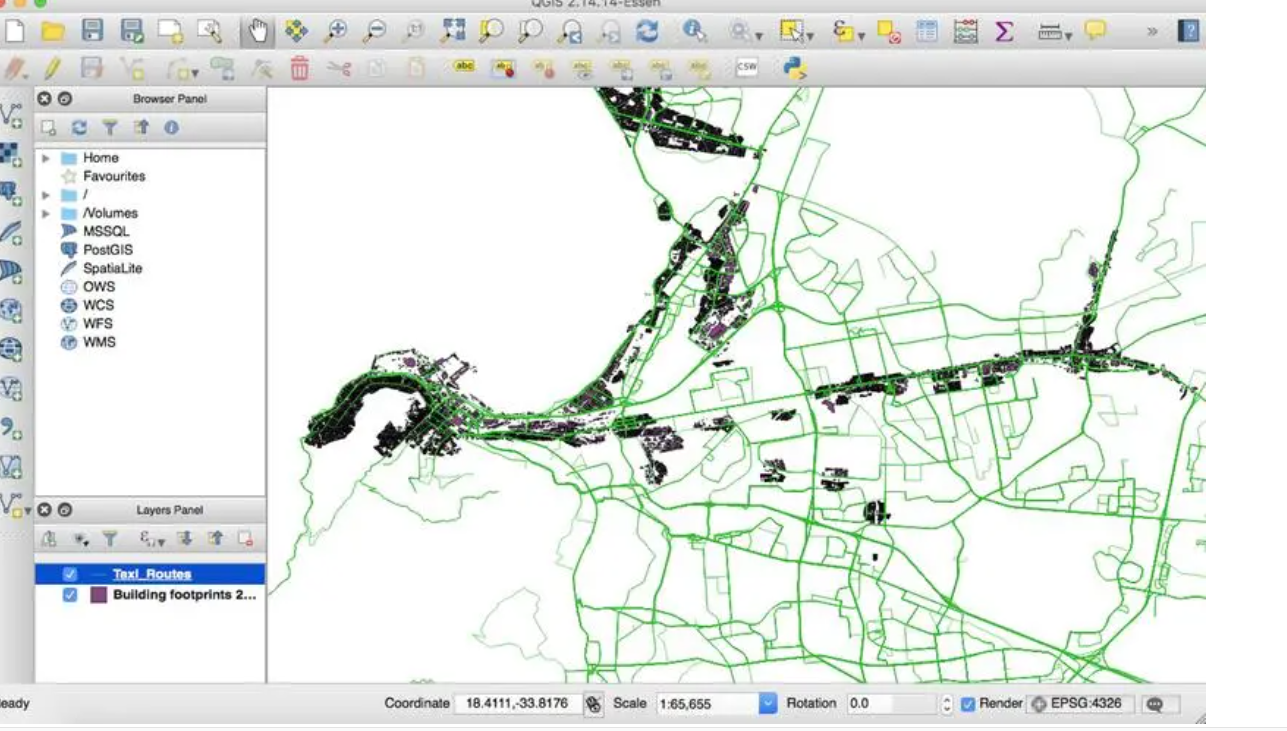Click the Zoom to Selection icon
The image size is (1287, 731).
pos(491,32)
